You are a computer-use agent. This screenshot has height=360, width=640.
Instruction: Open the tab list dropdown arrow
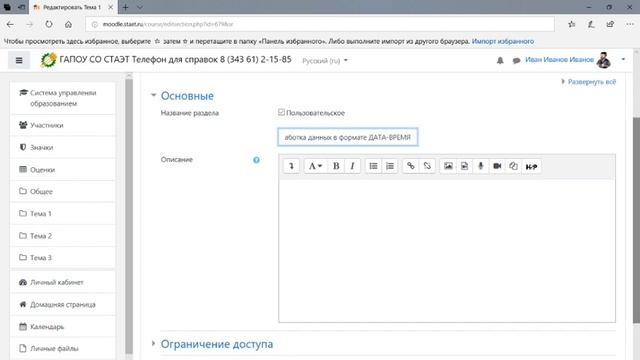140,7
